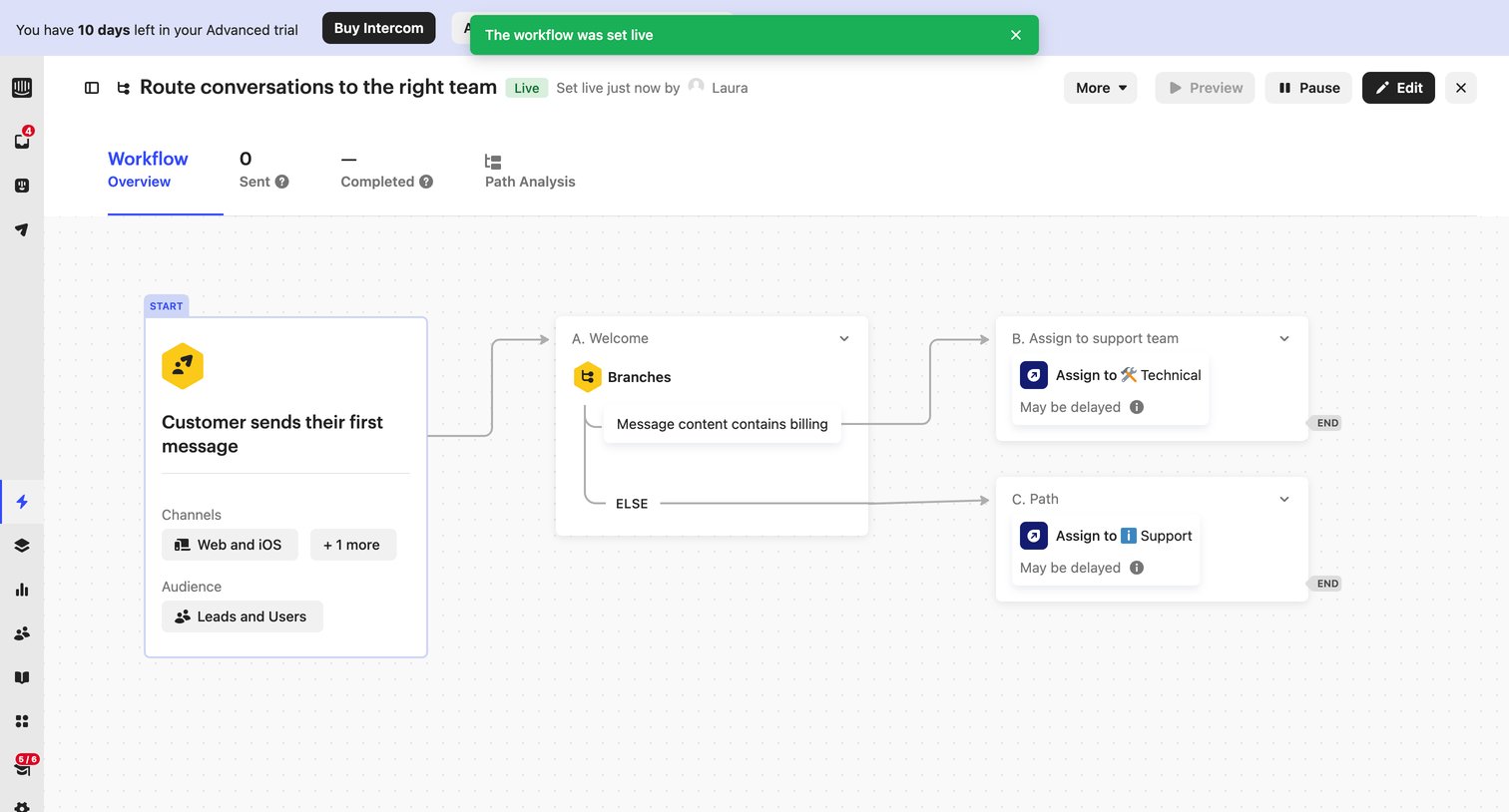Collapse the C. Path block

coord(1284,500)
